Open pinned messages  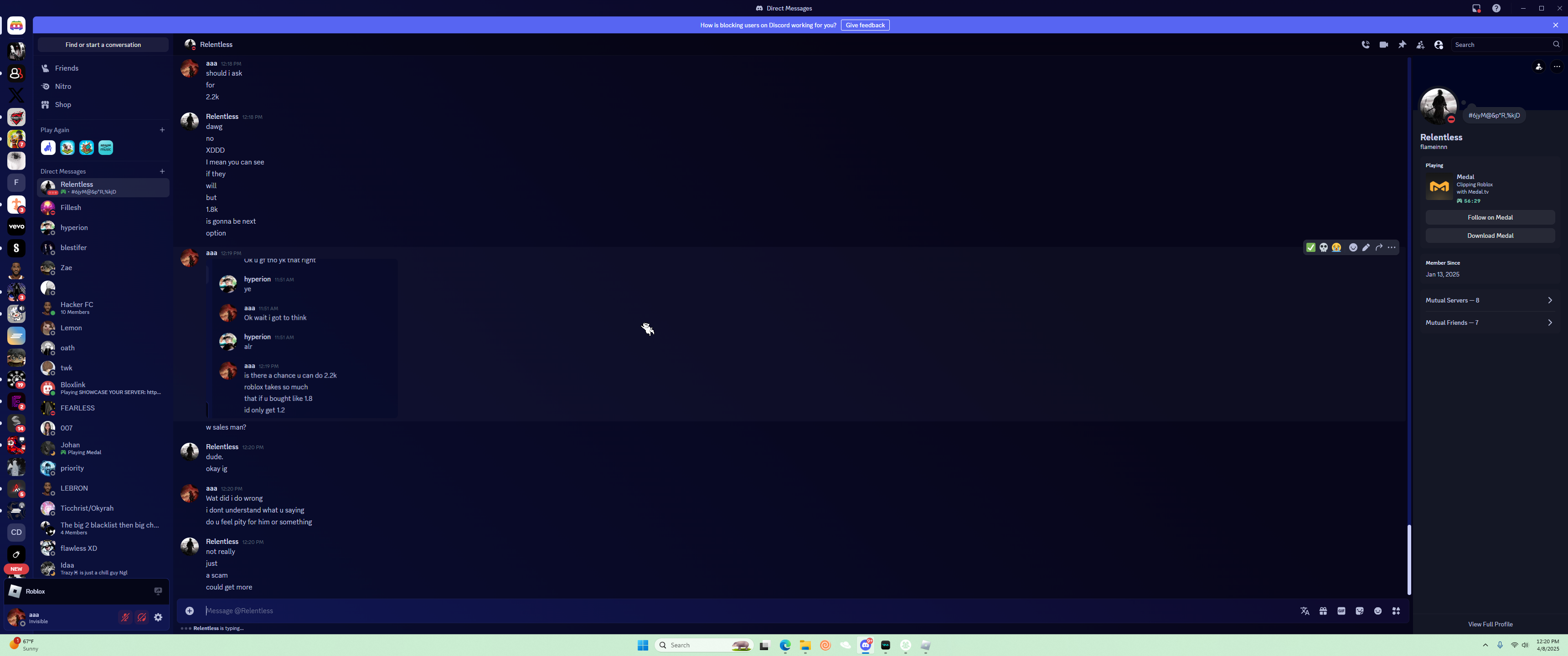coord(1402,45)
